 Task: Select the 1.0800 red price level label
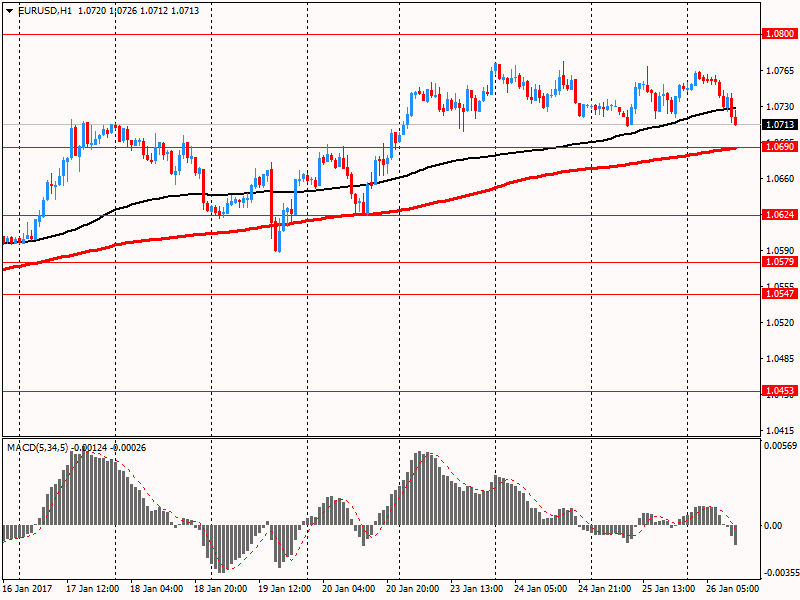tap(780, 34)
